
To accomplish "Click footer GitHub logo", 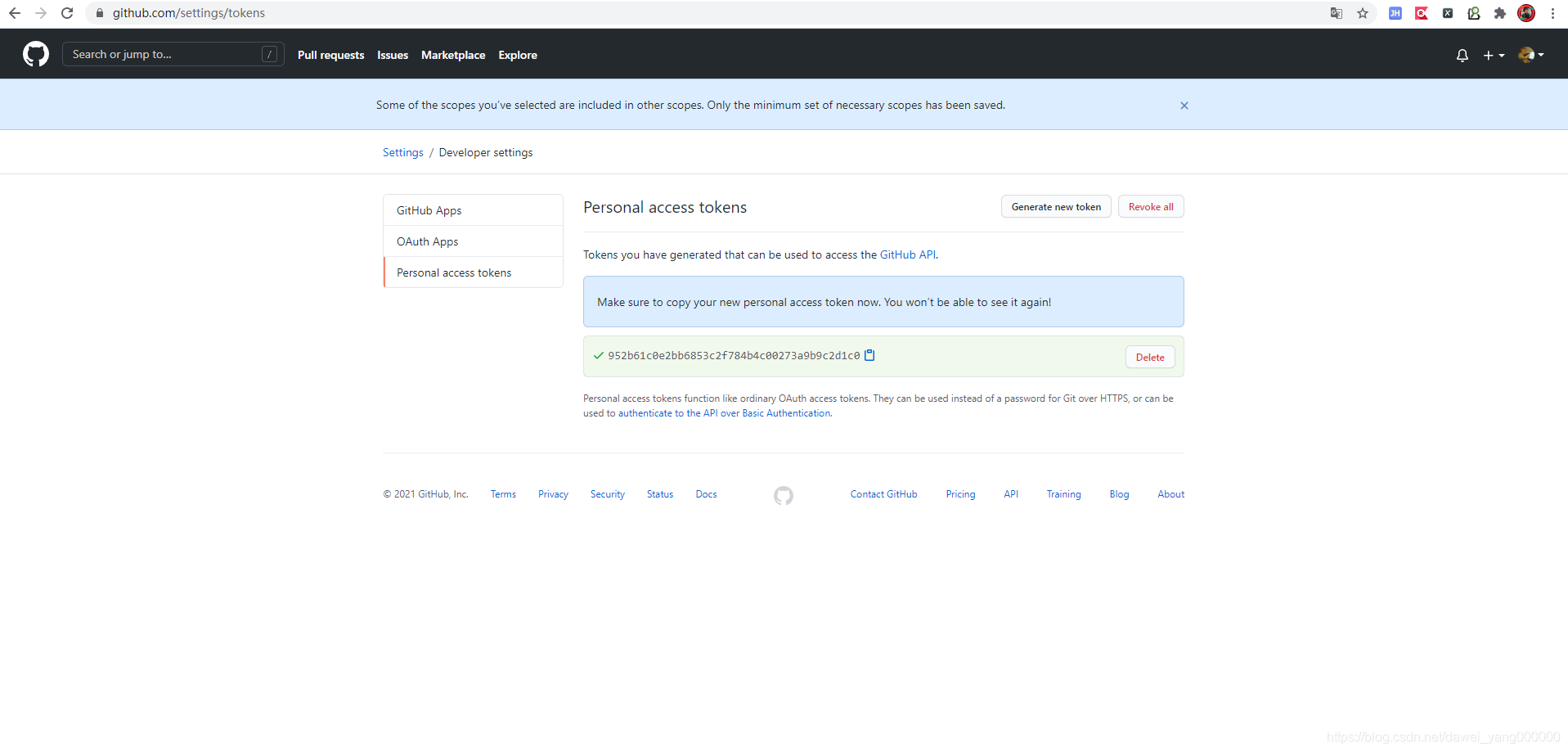I will click(x=784, y=496).
